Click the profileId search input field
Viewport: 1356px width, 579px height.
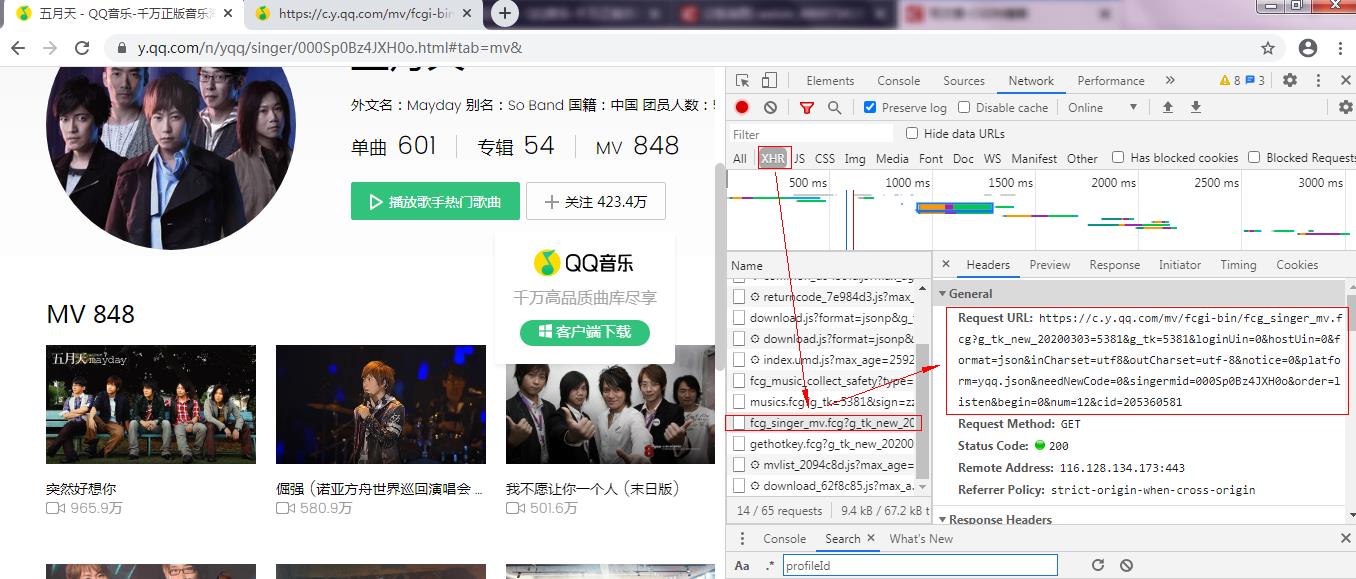click(x=920, y=565)
